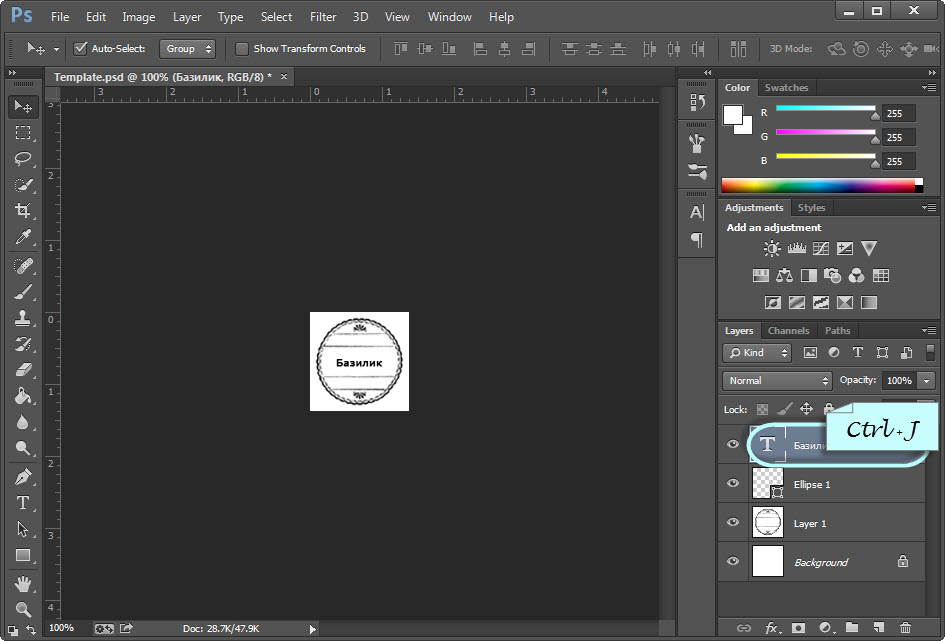Select the Horizontal Type tool
Viewport: 945px width, 641px height.
click(22, 503)
